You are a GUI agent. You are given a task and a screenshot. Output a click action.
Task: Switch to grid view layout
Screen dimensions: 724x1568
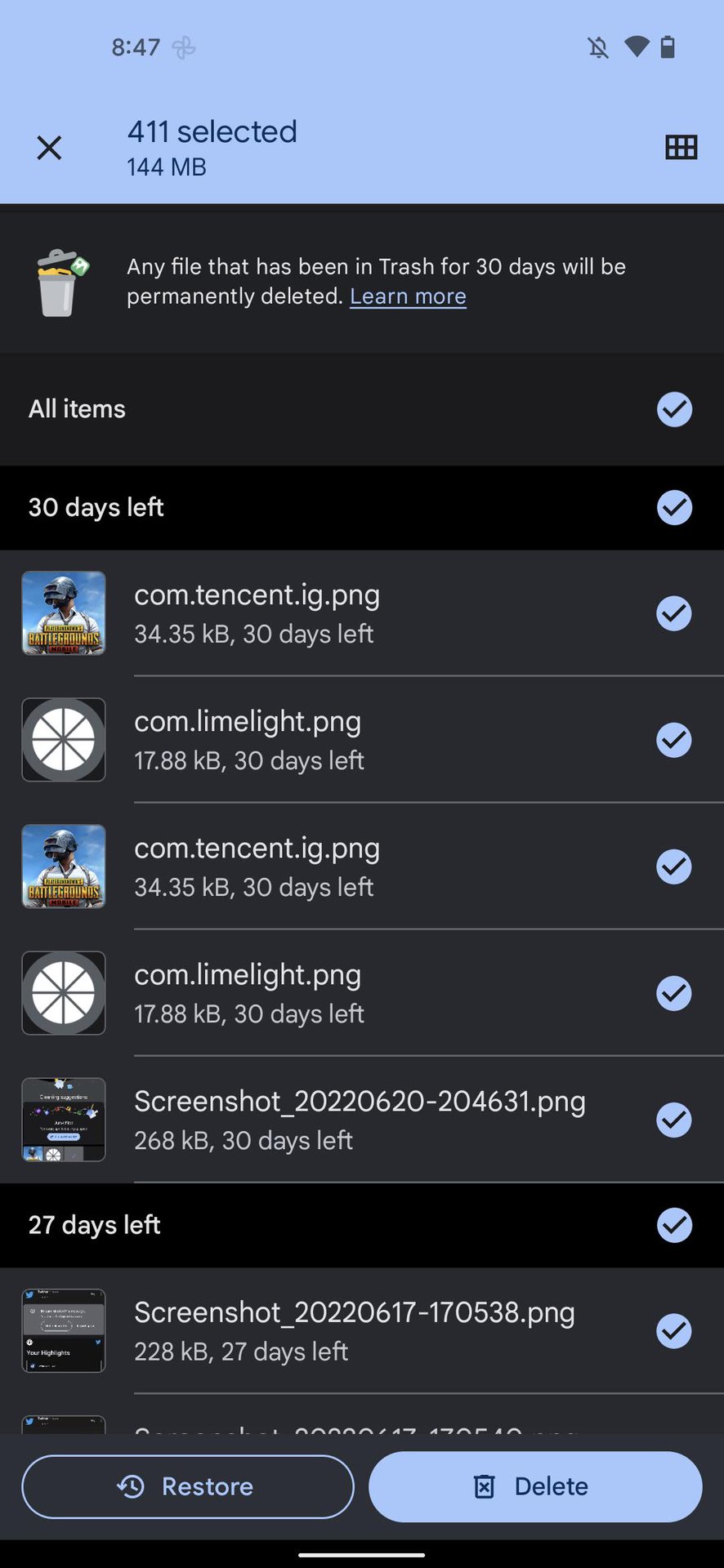(x=681, y=147)
